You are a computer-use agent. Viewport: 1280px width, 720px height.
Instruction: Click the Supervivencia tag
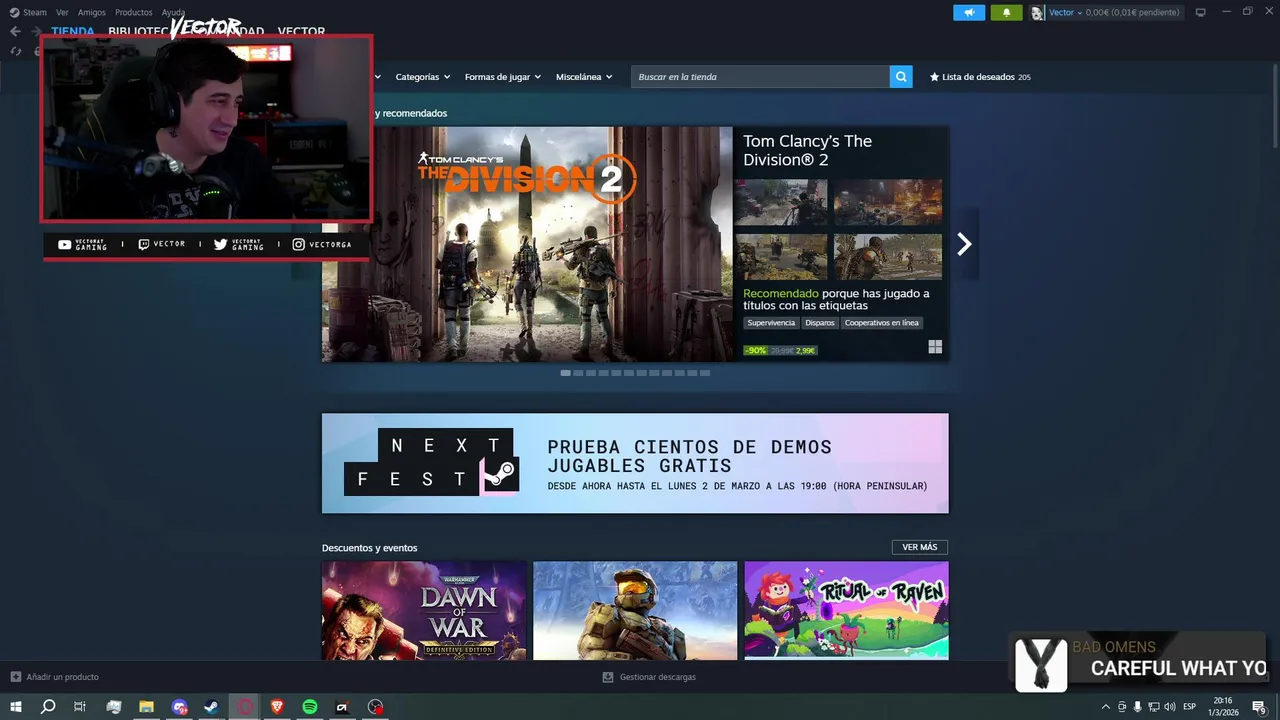[x=771, y=323]
